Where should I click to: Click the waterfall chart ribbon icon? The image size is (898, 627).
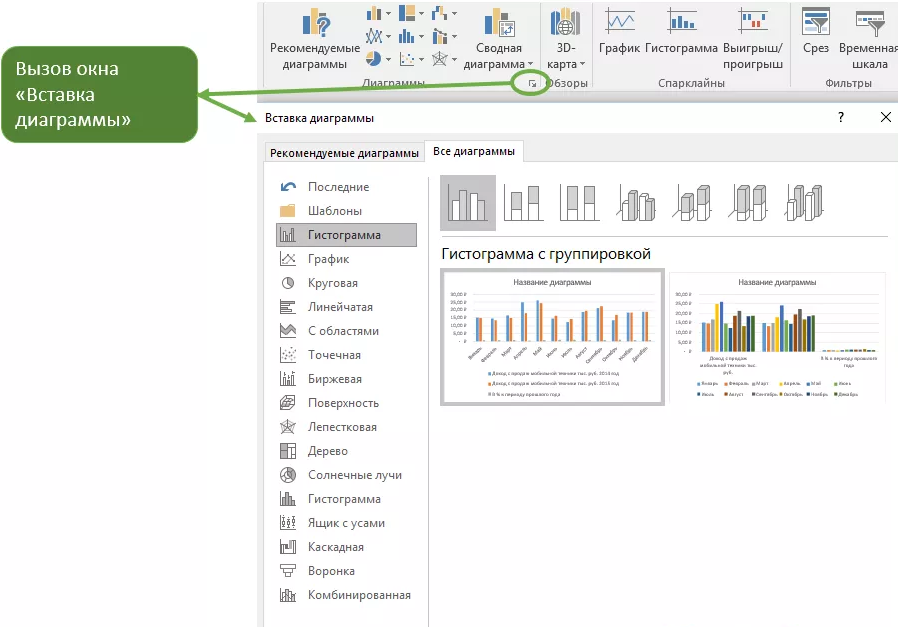tap(440, 13)
